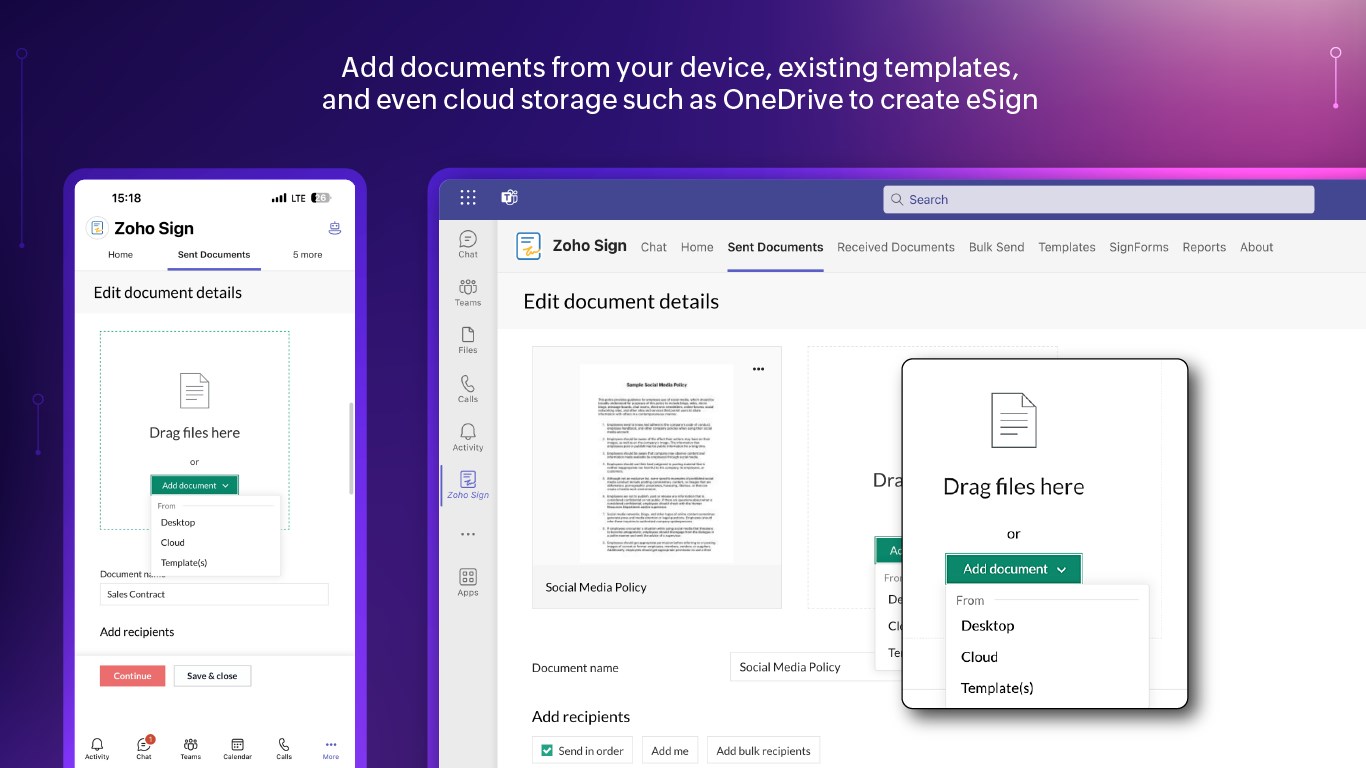
Task: Open the Received Documents tab
Action: point(896,247)
